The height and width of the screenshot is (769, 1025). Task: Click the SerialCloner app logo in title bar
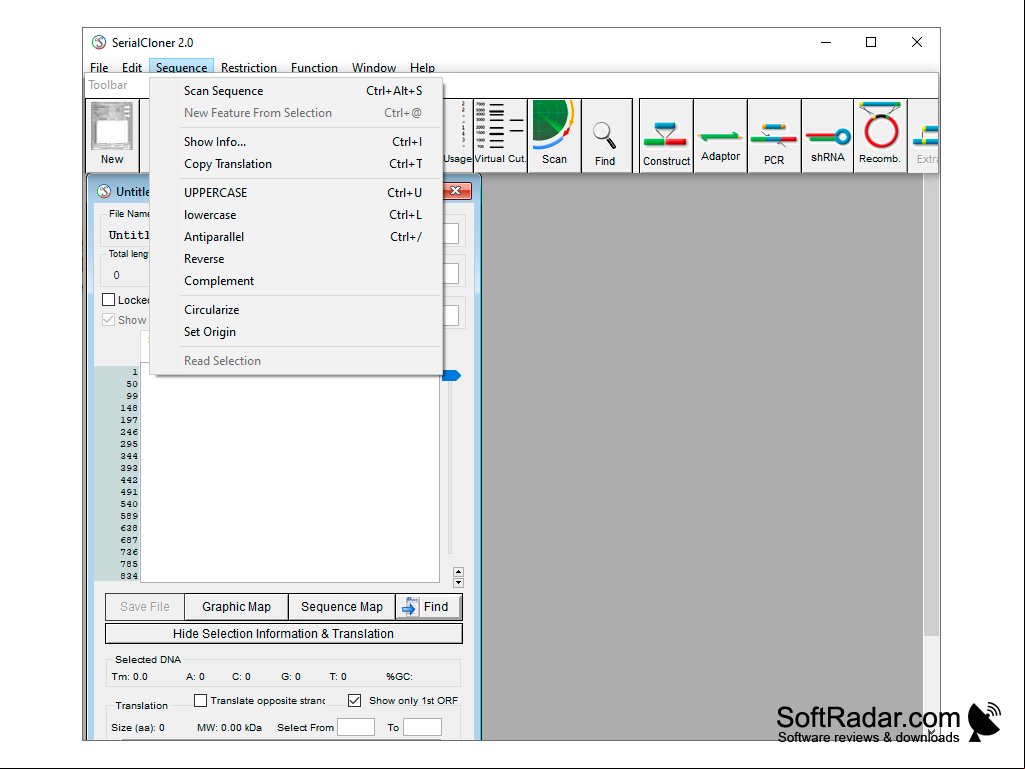99,43
